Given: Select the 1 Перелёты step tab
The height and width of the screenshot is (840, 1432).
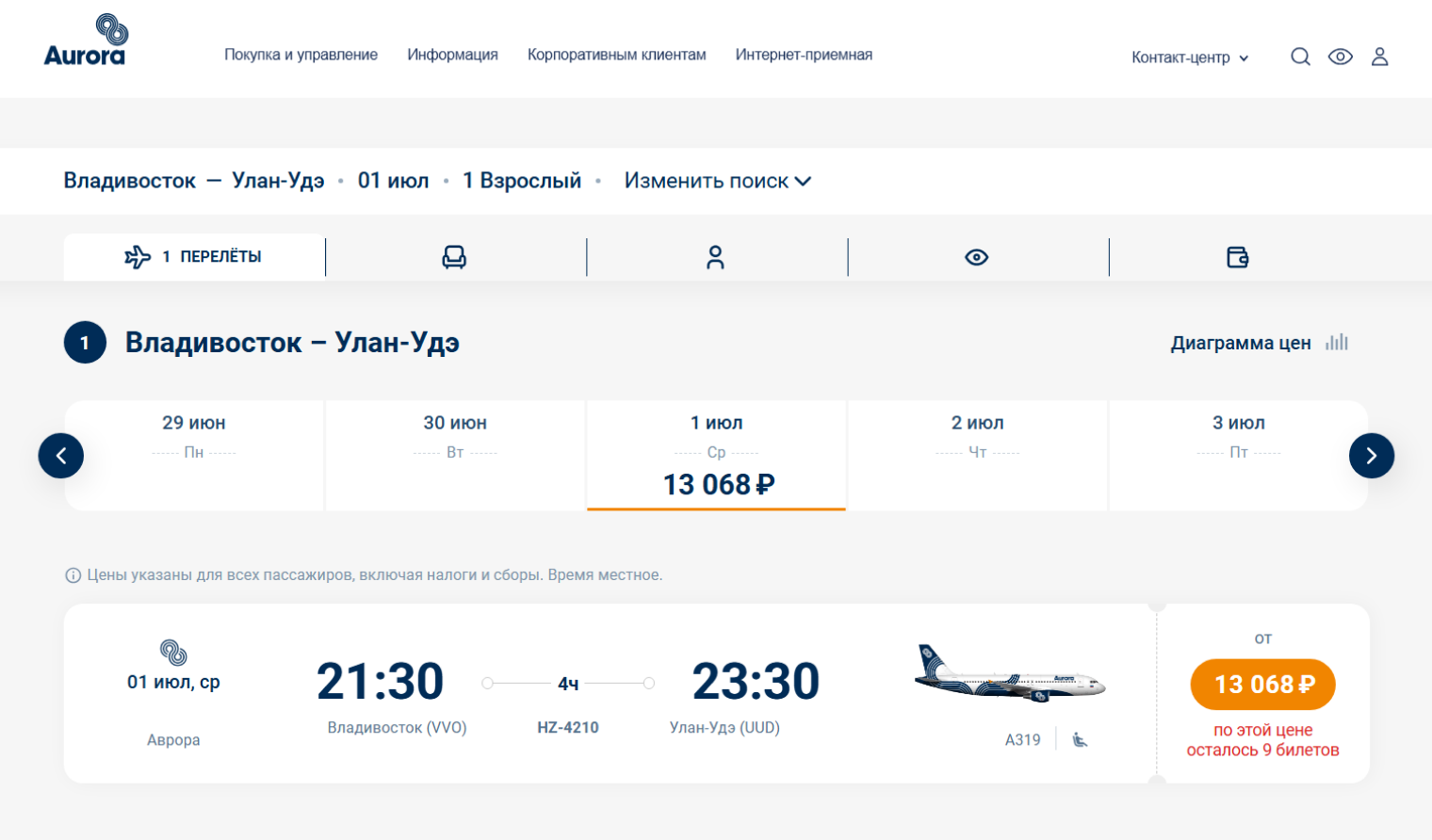Looking at the screenshot, I should [x=194, y=257].
